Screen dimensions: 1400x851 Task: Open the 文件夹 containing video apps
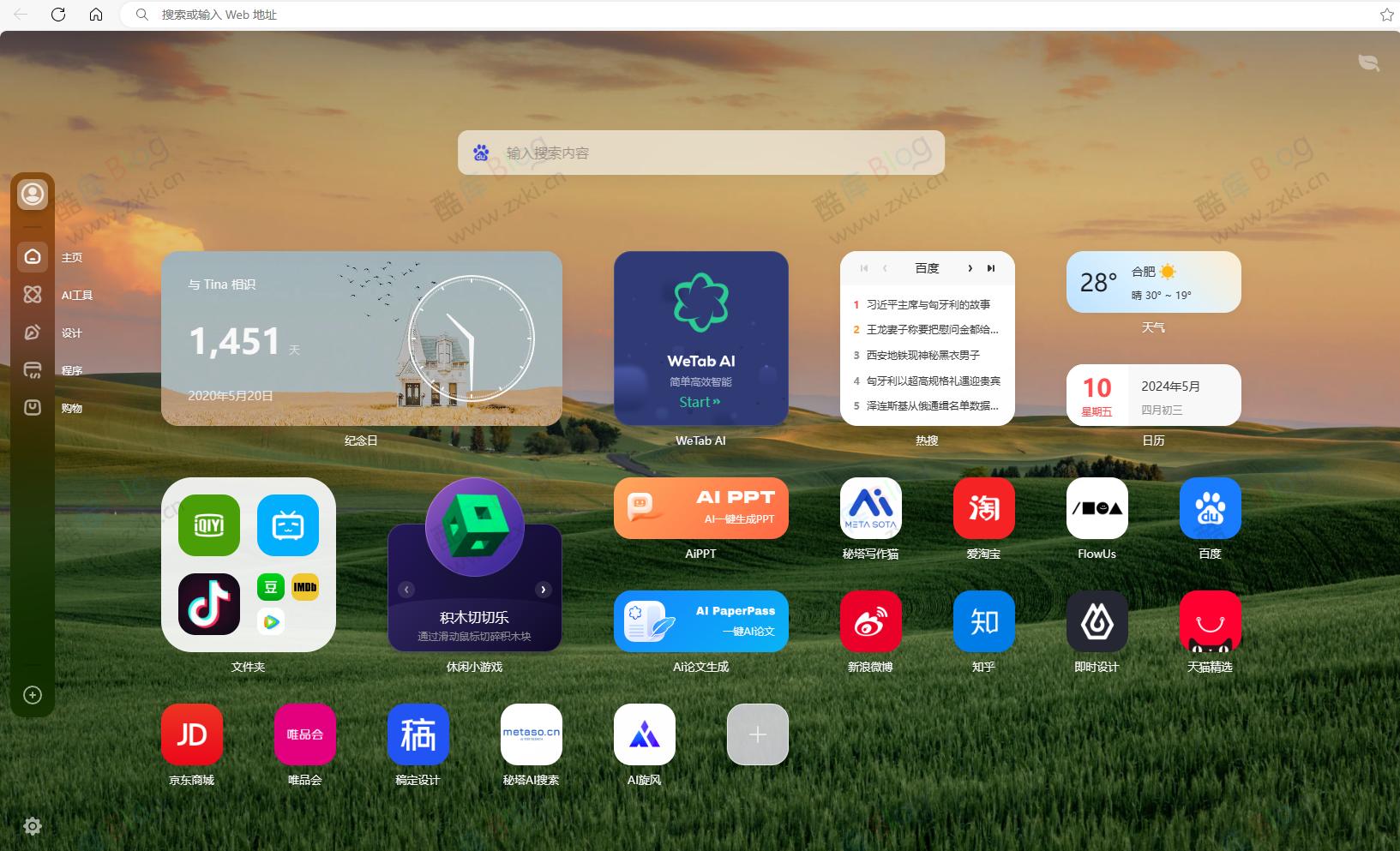(x=248, y=564)
